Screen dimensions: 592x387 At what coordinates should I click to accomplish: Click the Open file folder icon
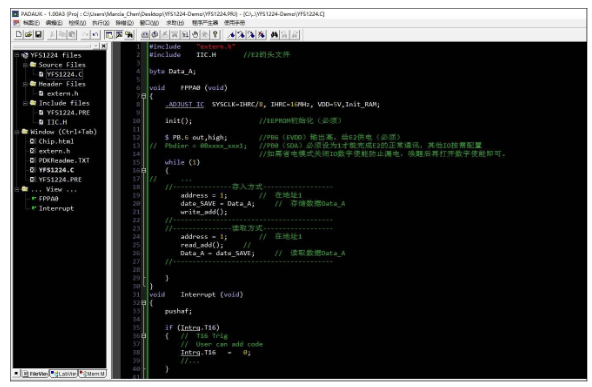tap(28, 35)
